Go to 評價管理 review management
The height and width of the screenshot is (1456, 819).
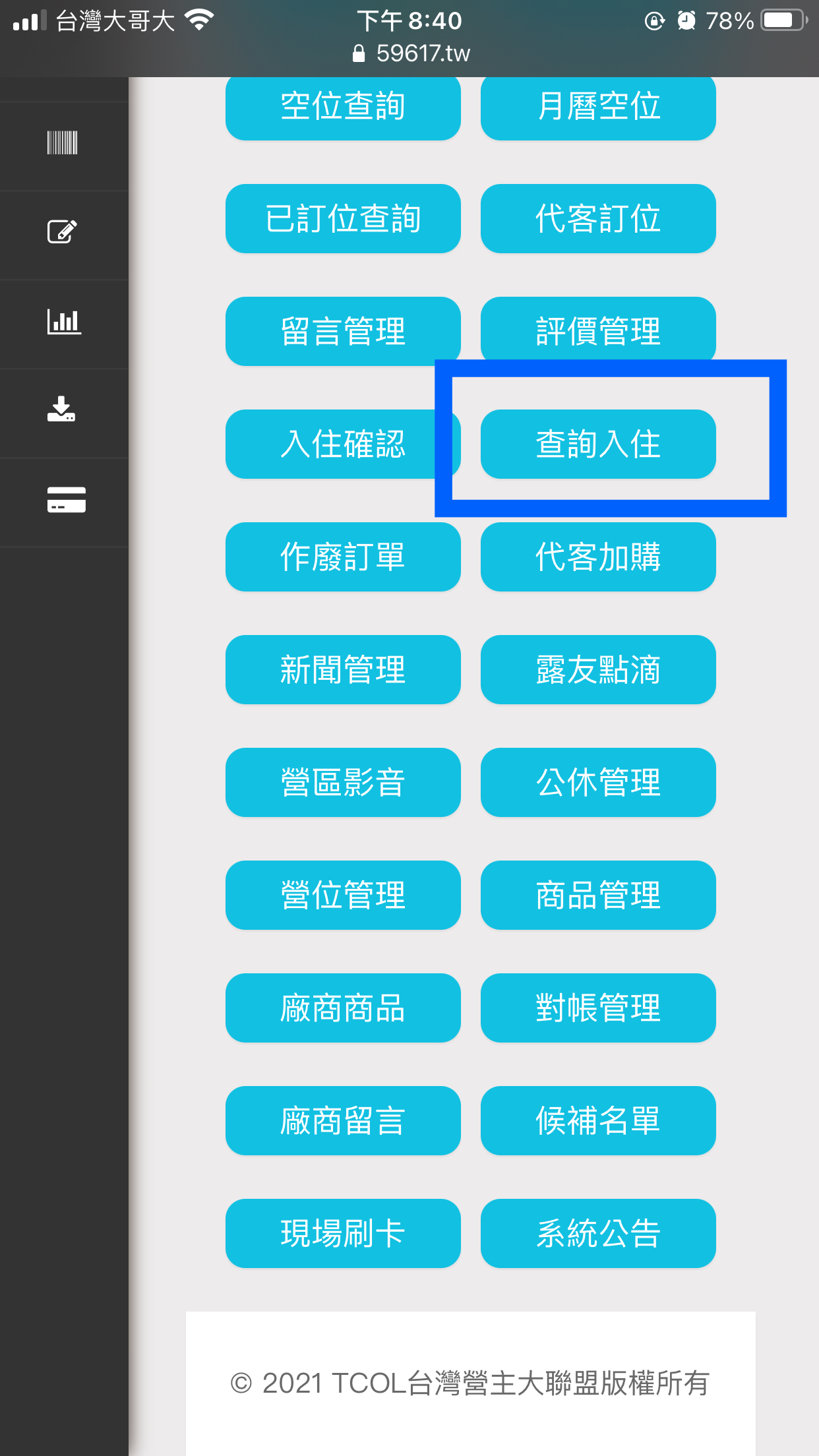pyautogui.click(x=598, y=331)
